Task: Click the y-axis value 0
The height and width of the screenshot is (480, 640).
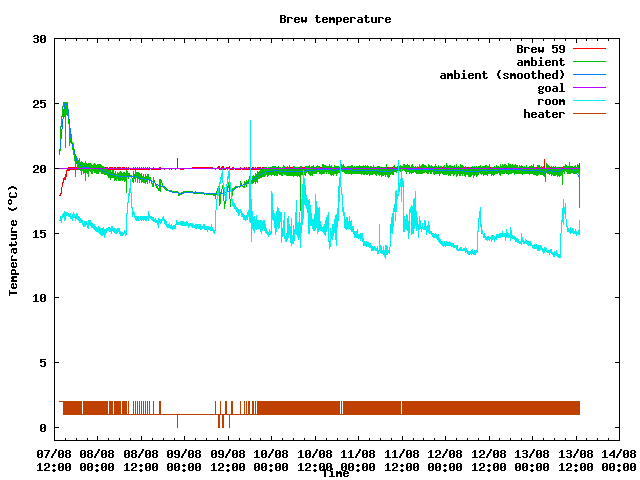Action: (x=43, y=428)
